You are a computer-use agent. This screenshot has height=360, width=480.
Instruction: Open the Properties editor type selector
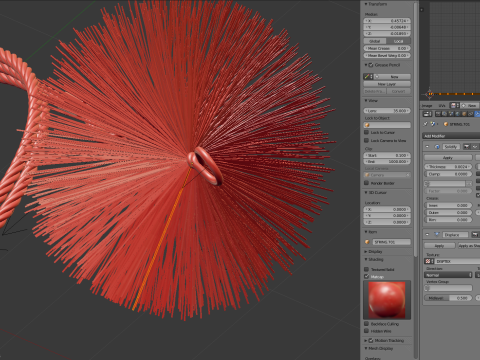point(428,114)
